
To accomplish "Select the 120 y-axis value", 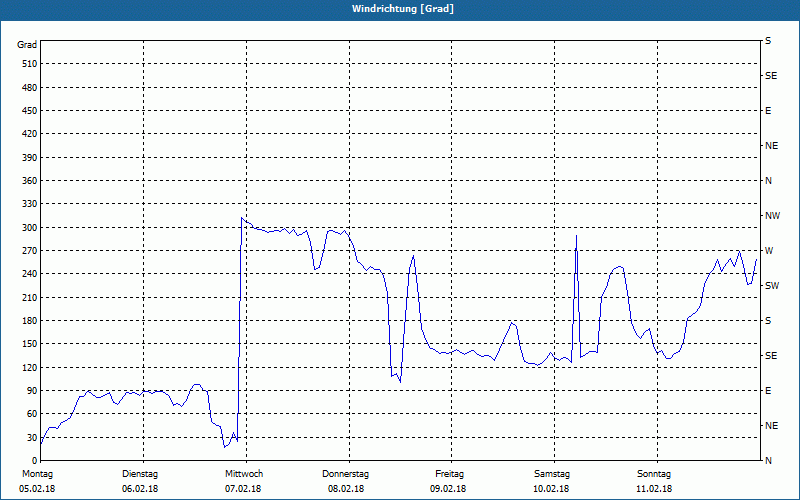I will point(30,367).
